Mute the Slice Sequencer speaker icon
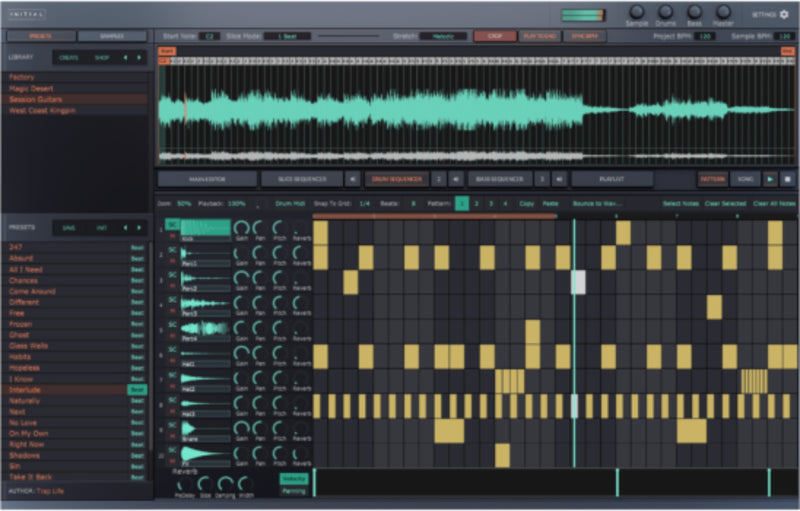Viewport: 800px width, 511px height. [x=353, y=179]
